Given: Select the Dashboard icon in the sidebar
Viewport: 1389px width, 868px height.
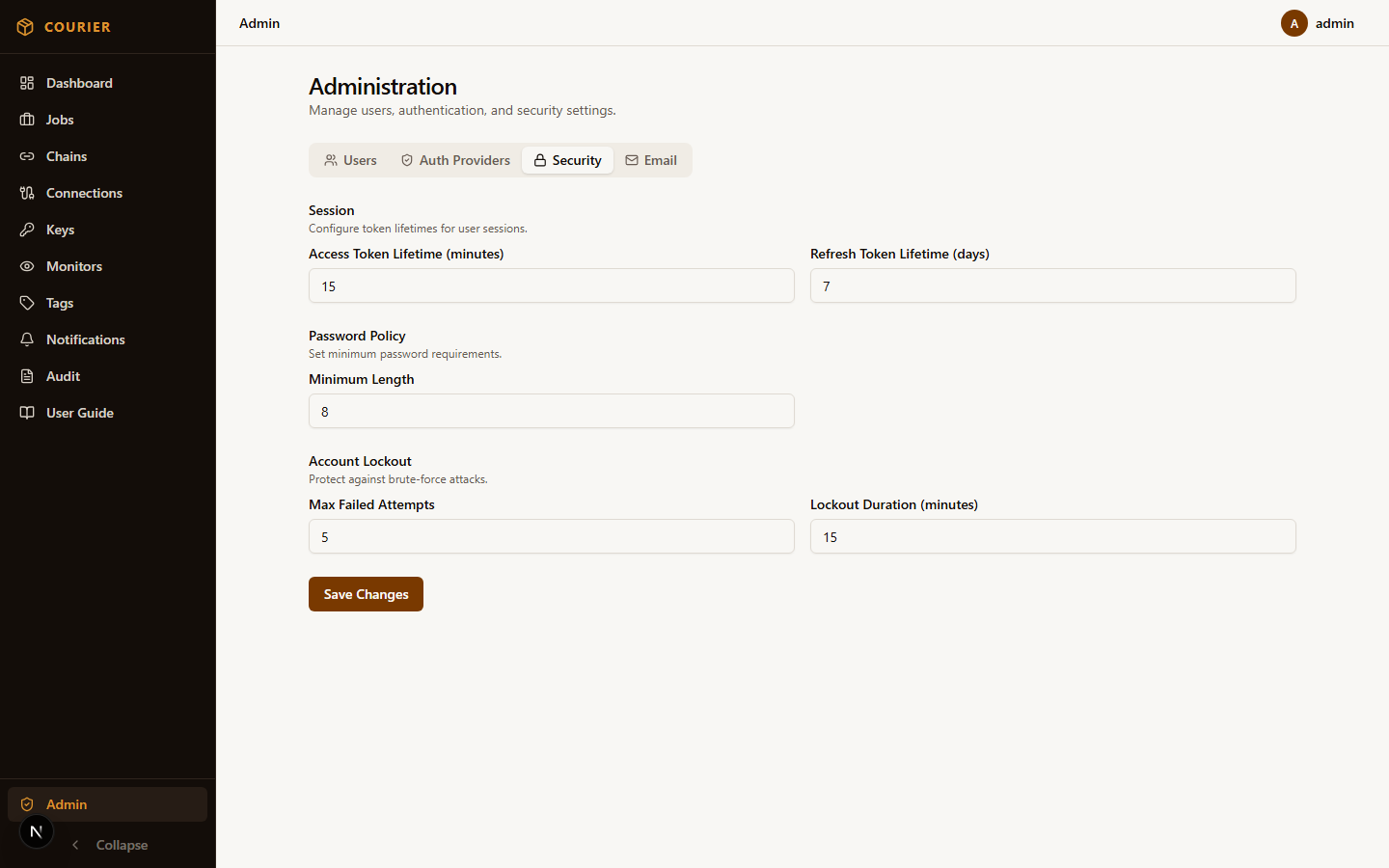Looking at the screenshot, I should (27, 83).
